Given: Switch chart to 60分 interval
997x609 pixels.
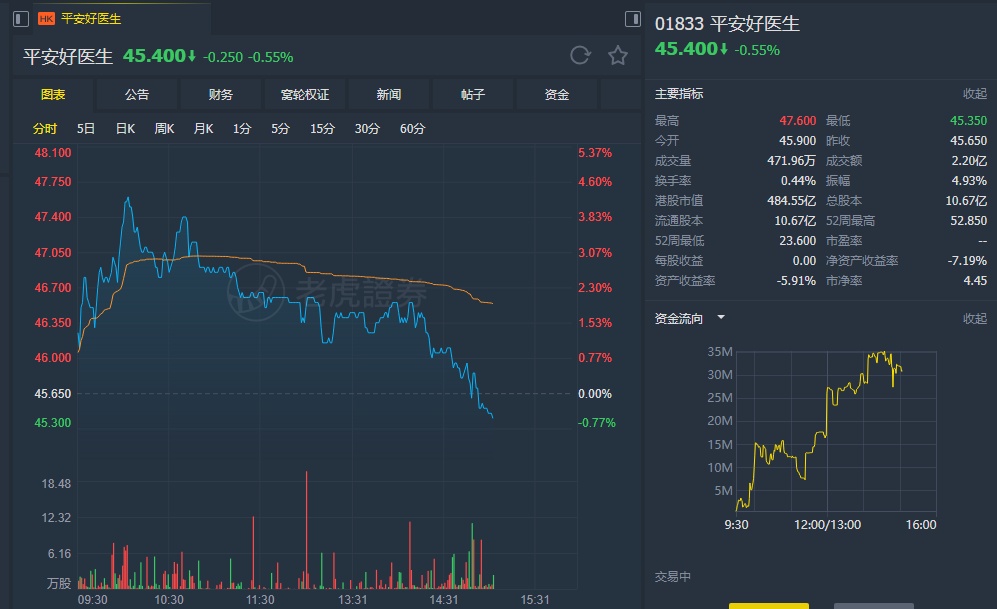Looking at the screenshot, I should tap(412, 129).
